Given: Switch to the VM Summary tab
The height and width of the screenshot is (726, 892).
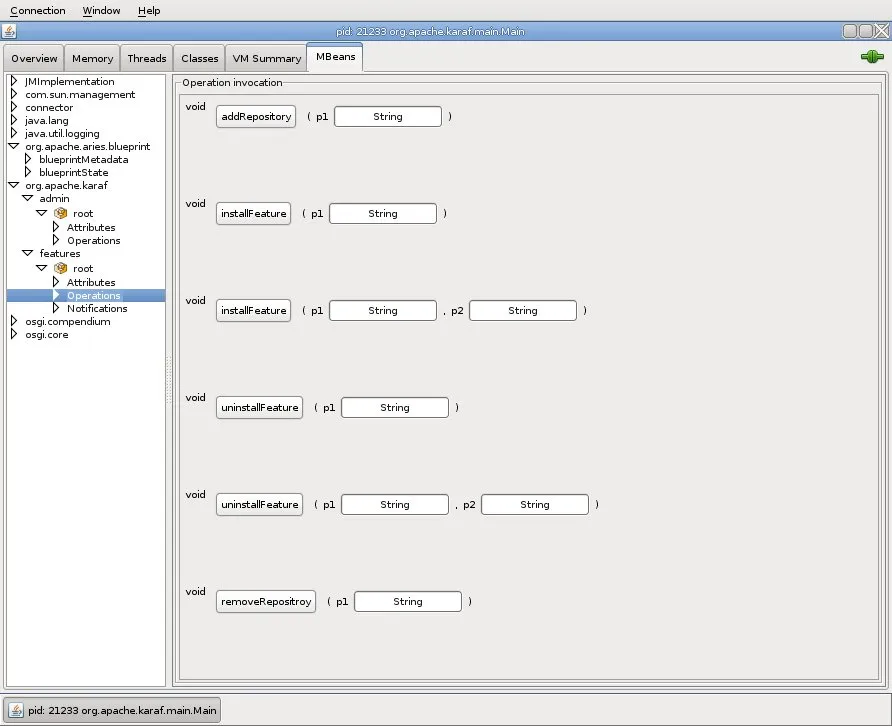Looking at the screenshot, I should point(264,58).
